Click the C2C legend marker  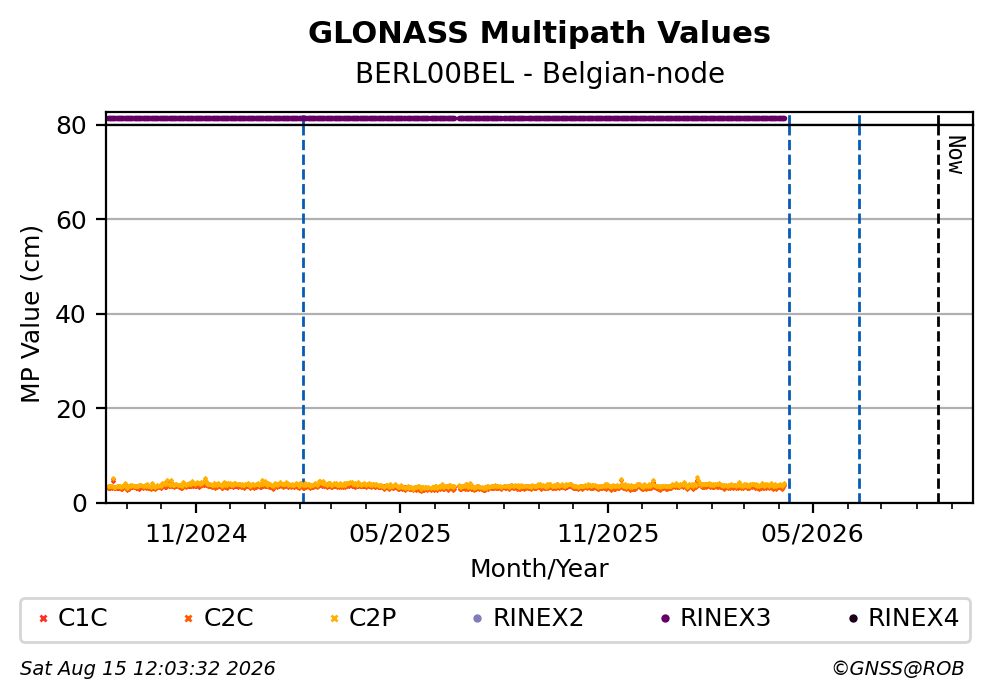click(x=188, y=619)
